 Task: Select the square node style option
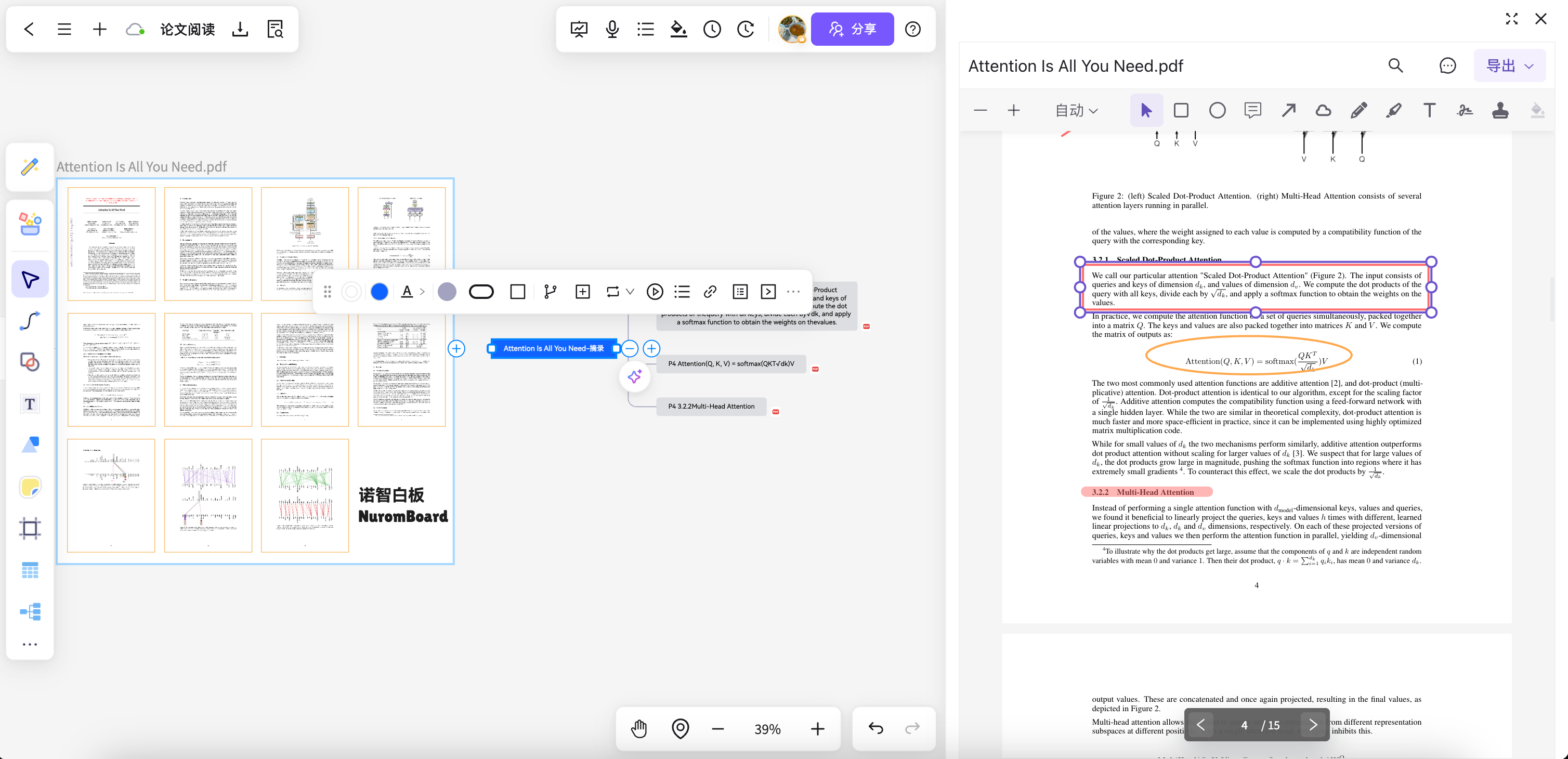tap(517, 292)
